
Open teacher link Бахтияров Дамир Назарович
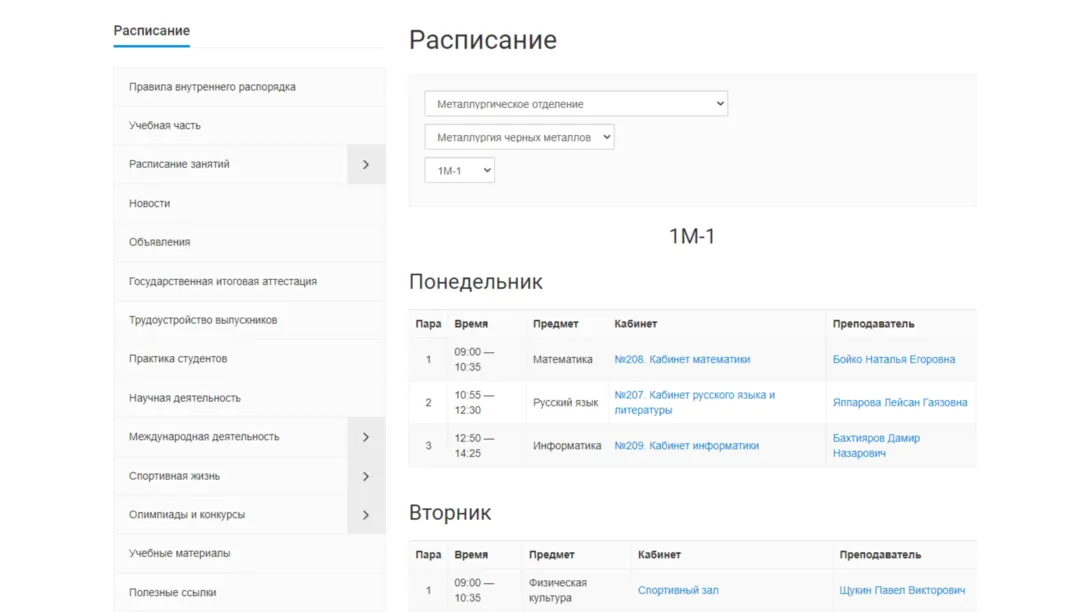tap(876, 446)
